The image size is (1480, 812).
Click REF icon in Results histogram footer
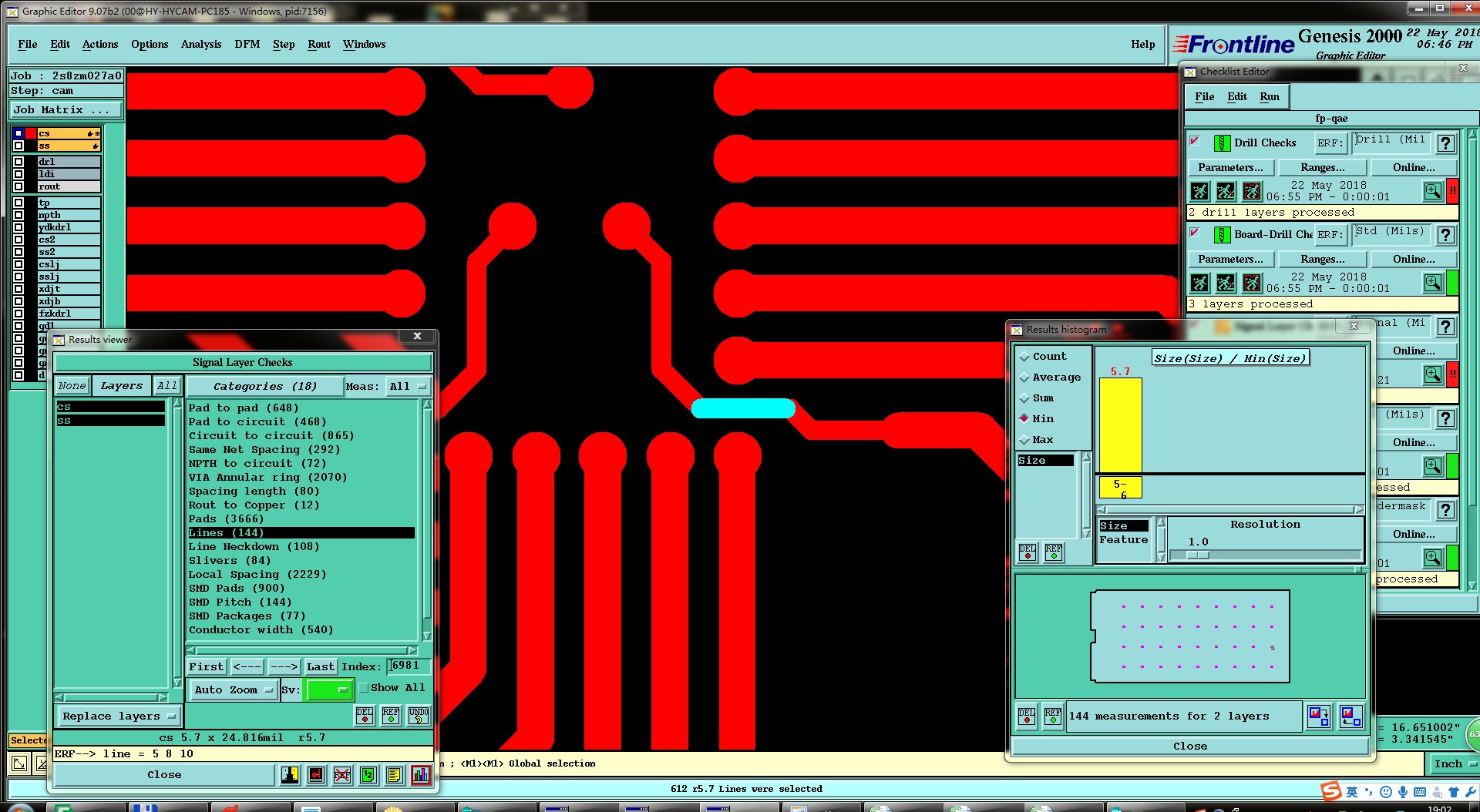point(1053,716)
